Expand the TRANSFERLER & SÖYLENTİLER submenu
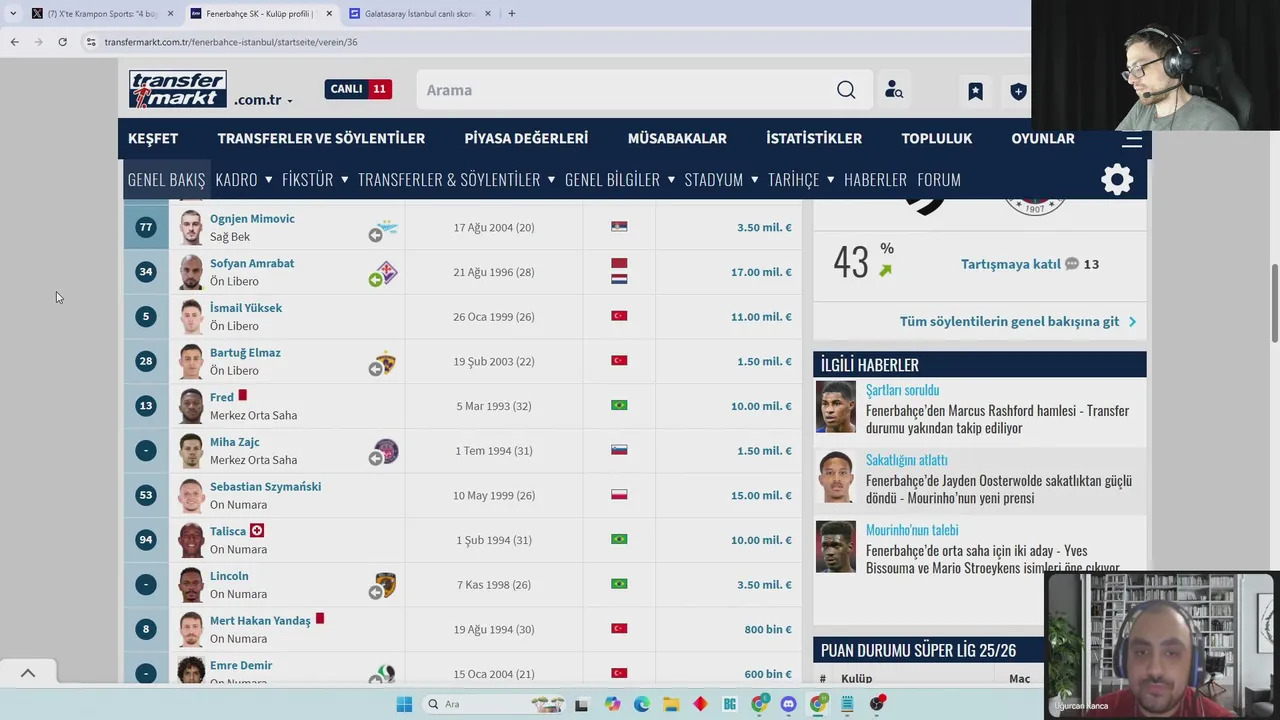 (551, 180)
